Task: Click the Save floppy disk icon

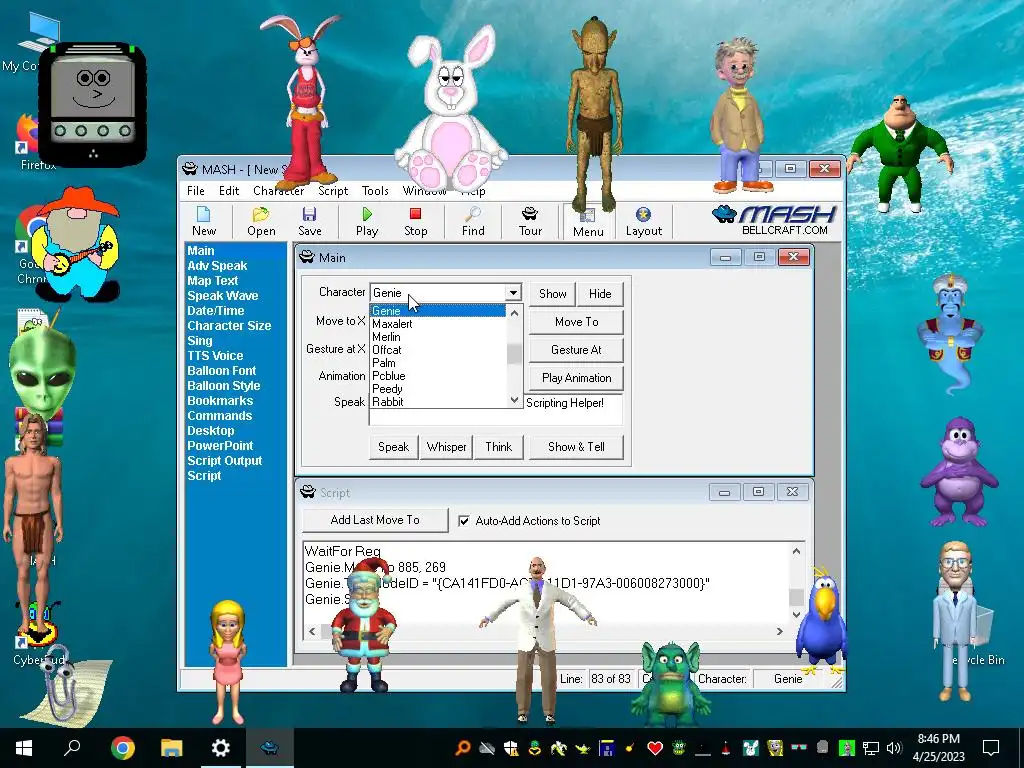Action: pyautogui.click(x=310, y=221)
